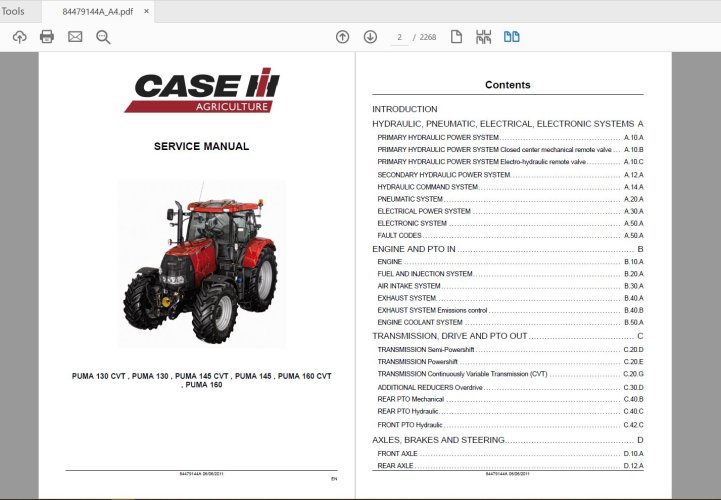Open EXHAUST SYSTEM B.40.A entry
The height and width of the screenshot is (500, 721).
click(510, 298)
